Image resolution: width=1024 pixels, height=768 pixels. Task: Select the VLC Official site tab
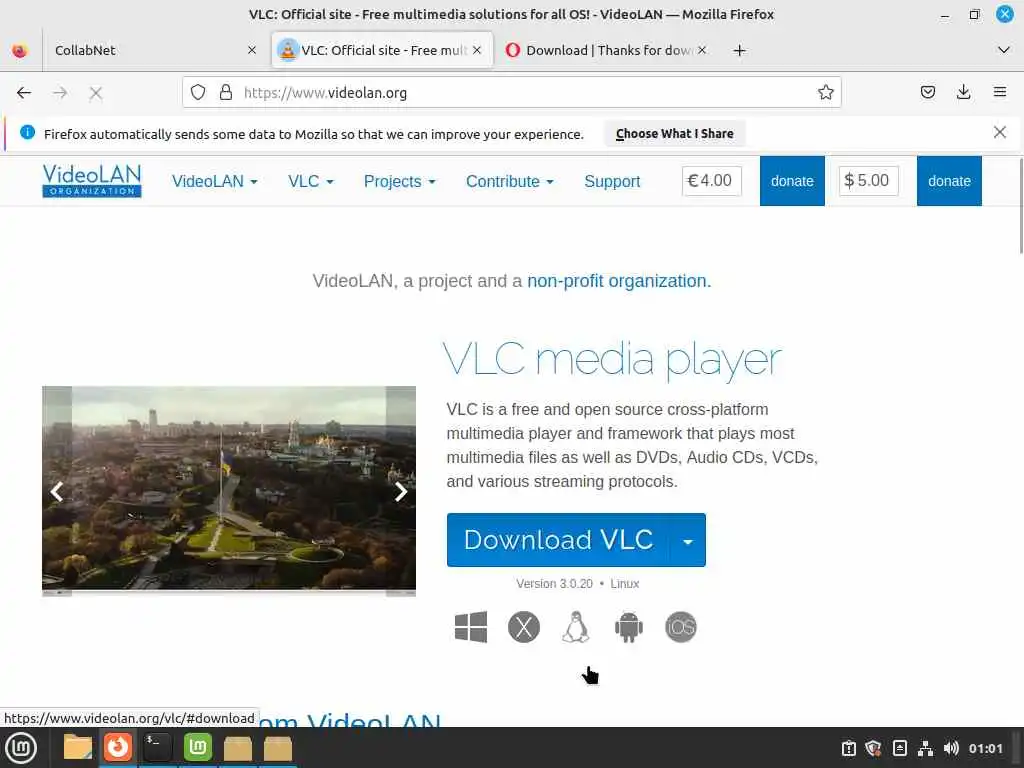coord(382,50)
